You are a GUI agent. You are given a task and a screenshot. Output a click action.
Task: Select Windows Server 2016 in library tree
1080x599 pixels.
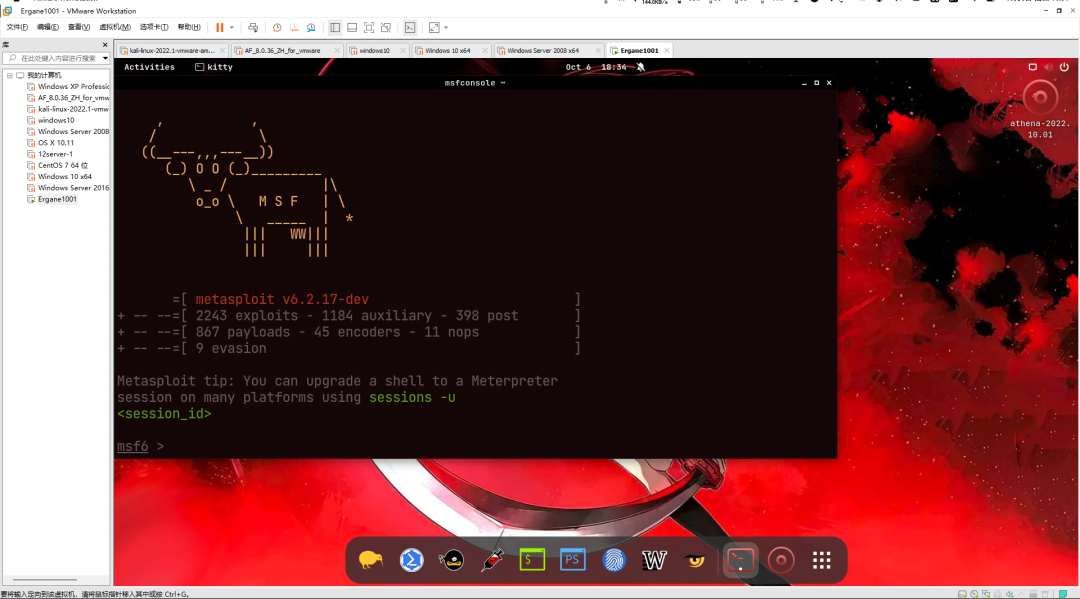pos(74,188)
